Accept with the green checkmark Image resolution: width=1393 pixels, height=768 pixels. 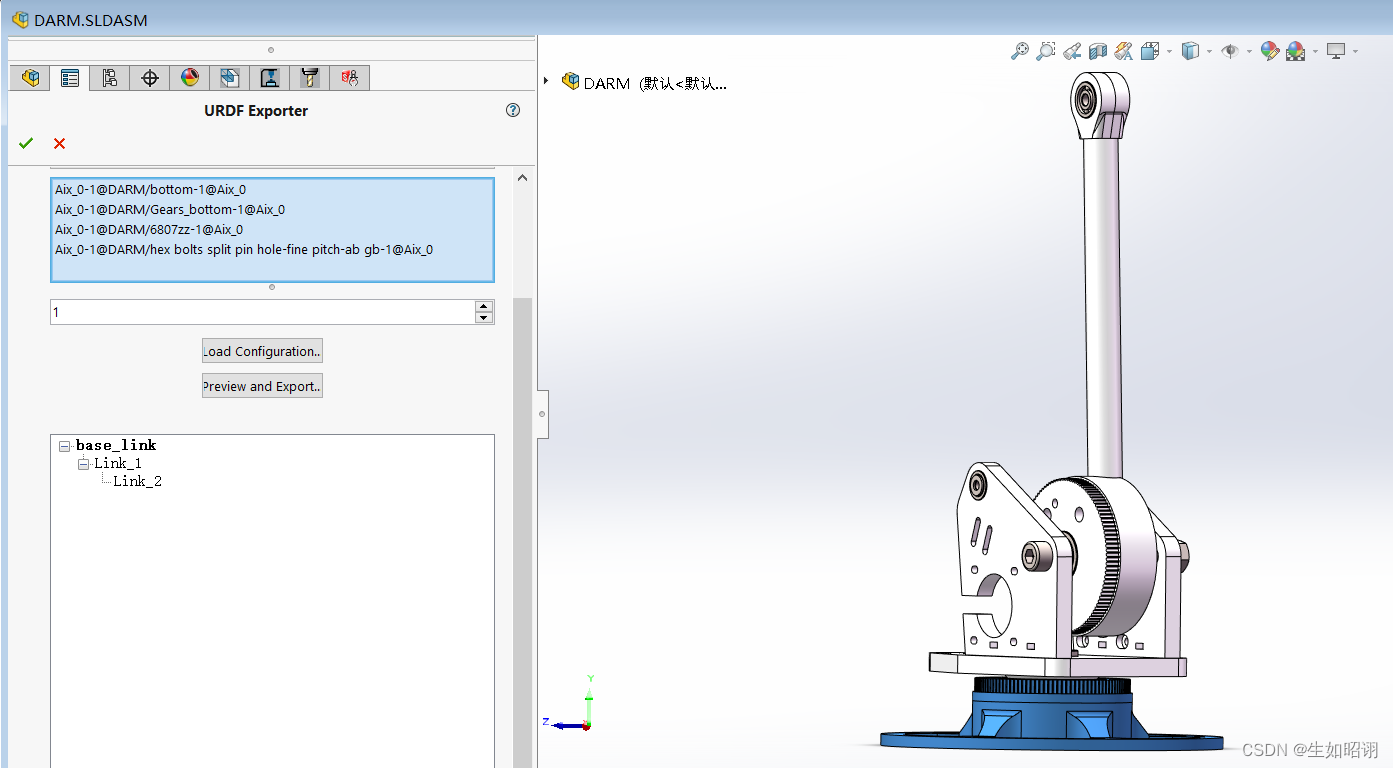(26, 143)
